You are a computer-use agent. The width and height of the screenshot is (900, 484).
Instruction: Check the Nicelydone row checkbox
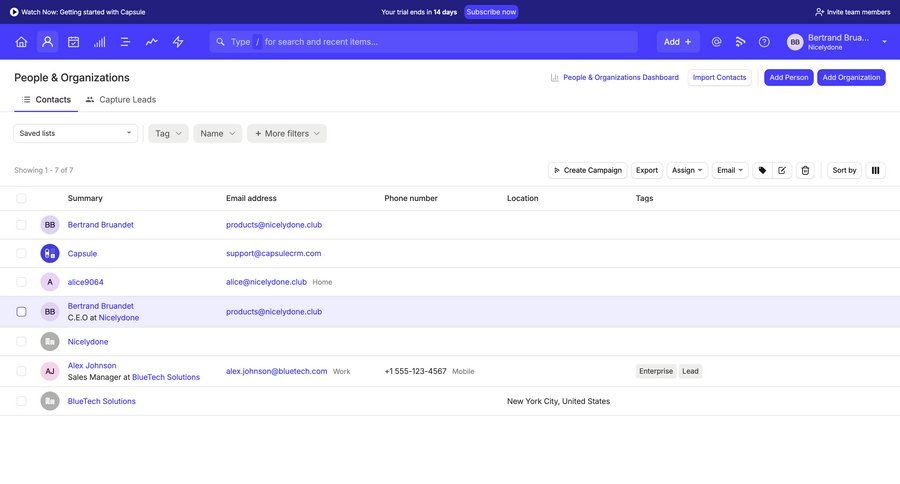pos(21,342)
